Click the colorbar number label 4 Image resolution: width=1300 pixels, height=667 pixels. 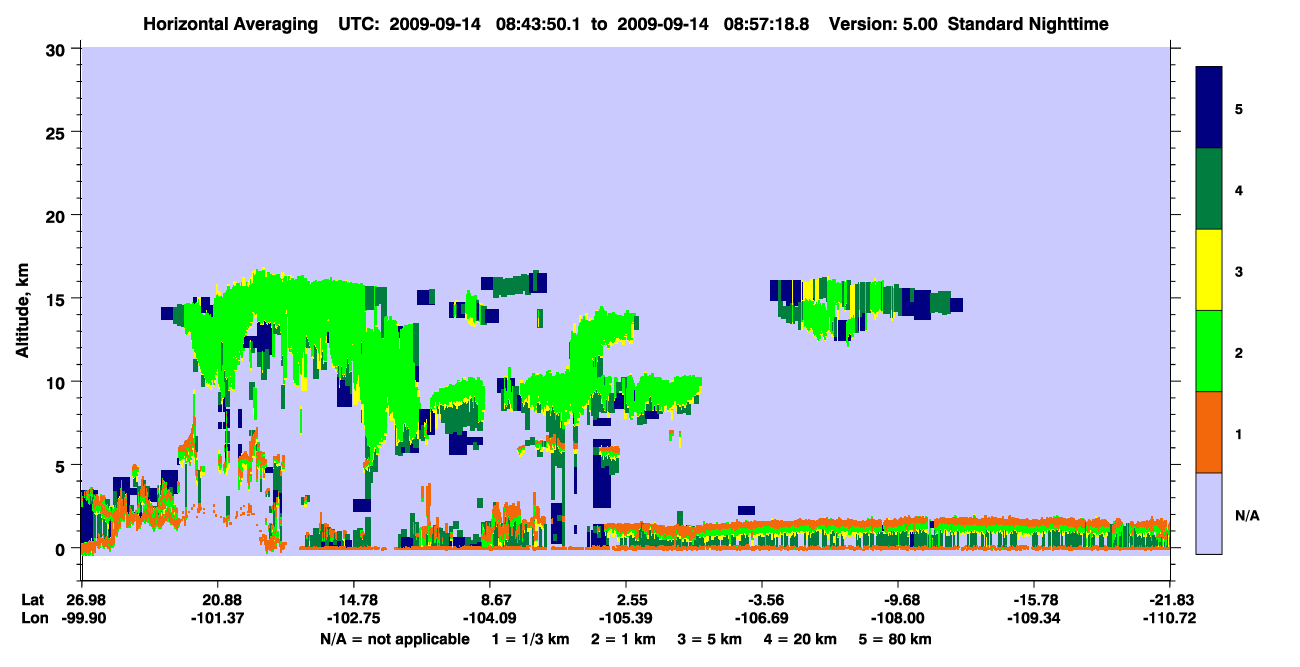[x=1239, y=189]
